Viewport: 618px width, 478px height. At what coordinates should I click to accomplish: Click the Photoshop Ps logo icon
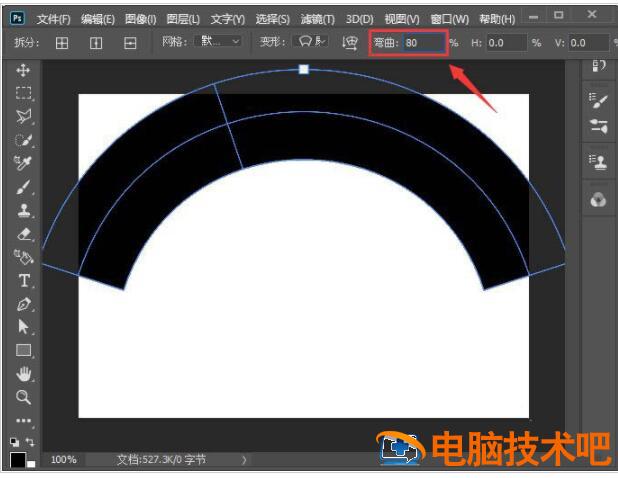pyautogui.click(x=17, y=18)
